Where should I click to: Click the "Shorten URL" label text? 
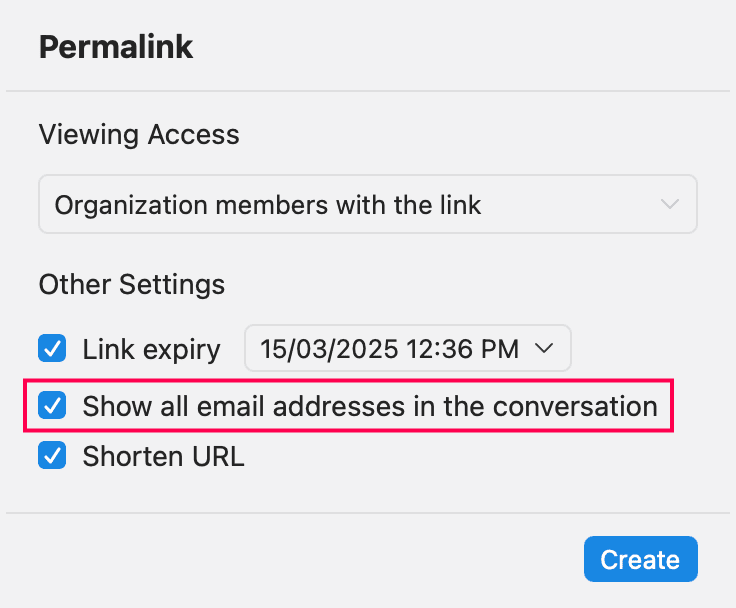[x=163, y=457]
